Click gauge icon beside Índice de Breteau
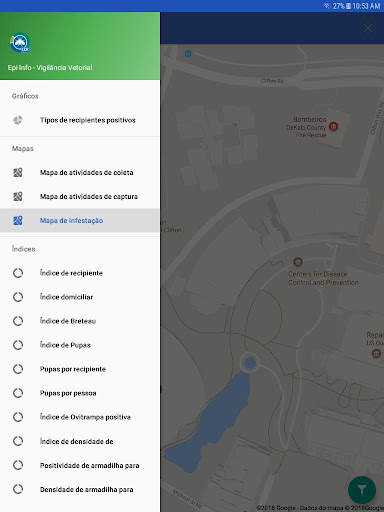The image size is (384, 512). coord(18,321)
